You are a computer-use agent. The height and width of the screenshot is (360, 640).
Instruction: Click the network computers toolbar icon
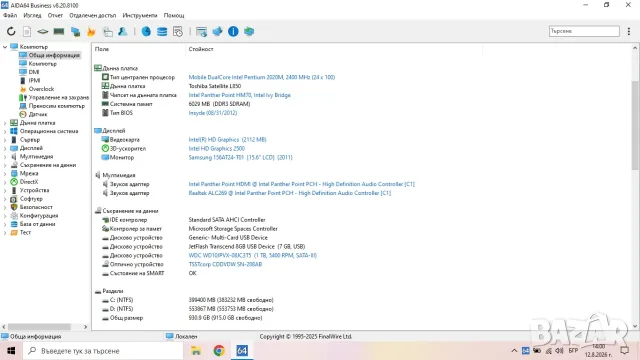point(75,31)
